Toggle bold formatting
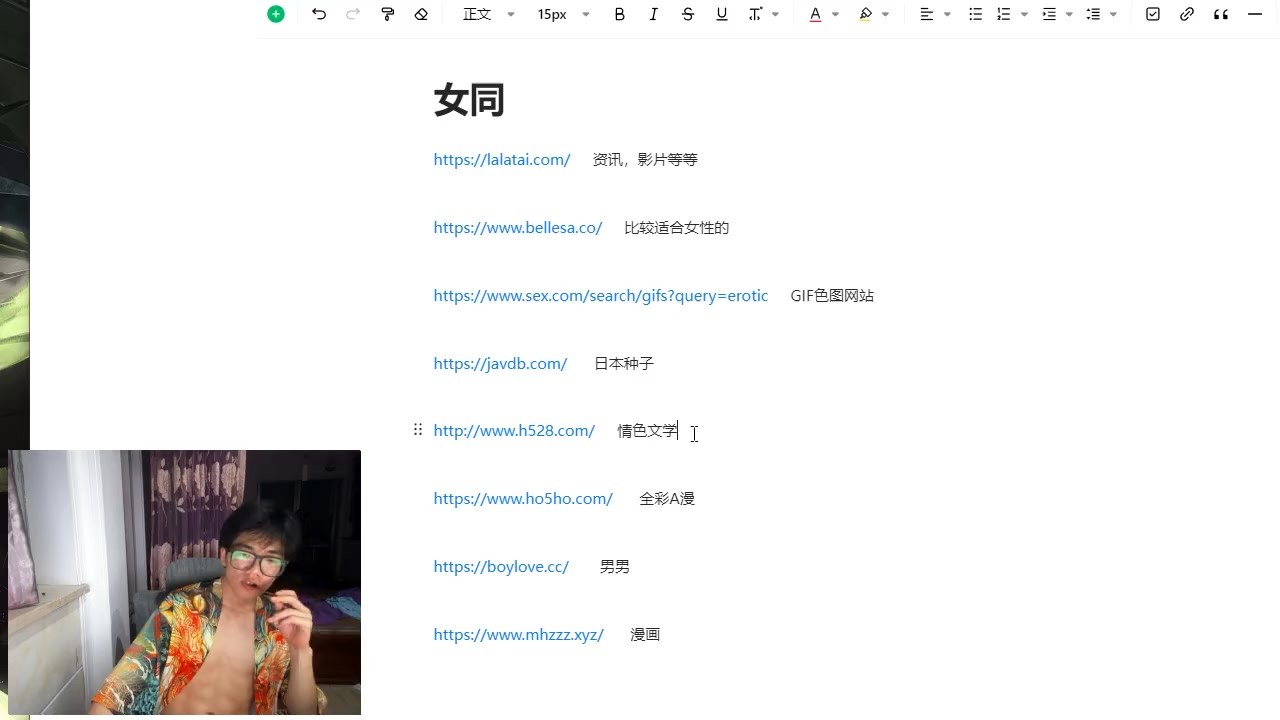 pyautogui.click(x=620, y=14)
